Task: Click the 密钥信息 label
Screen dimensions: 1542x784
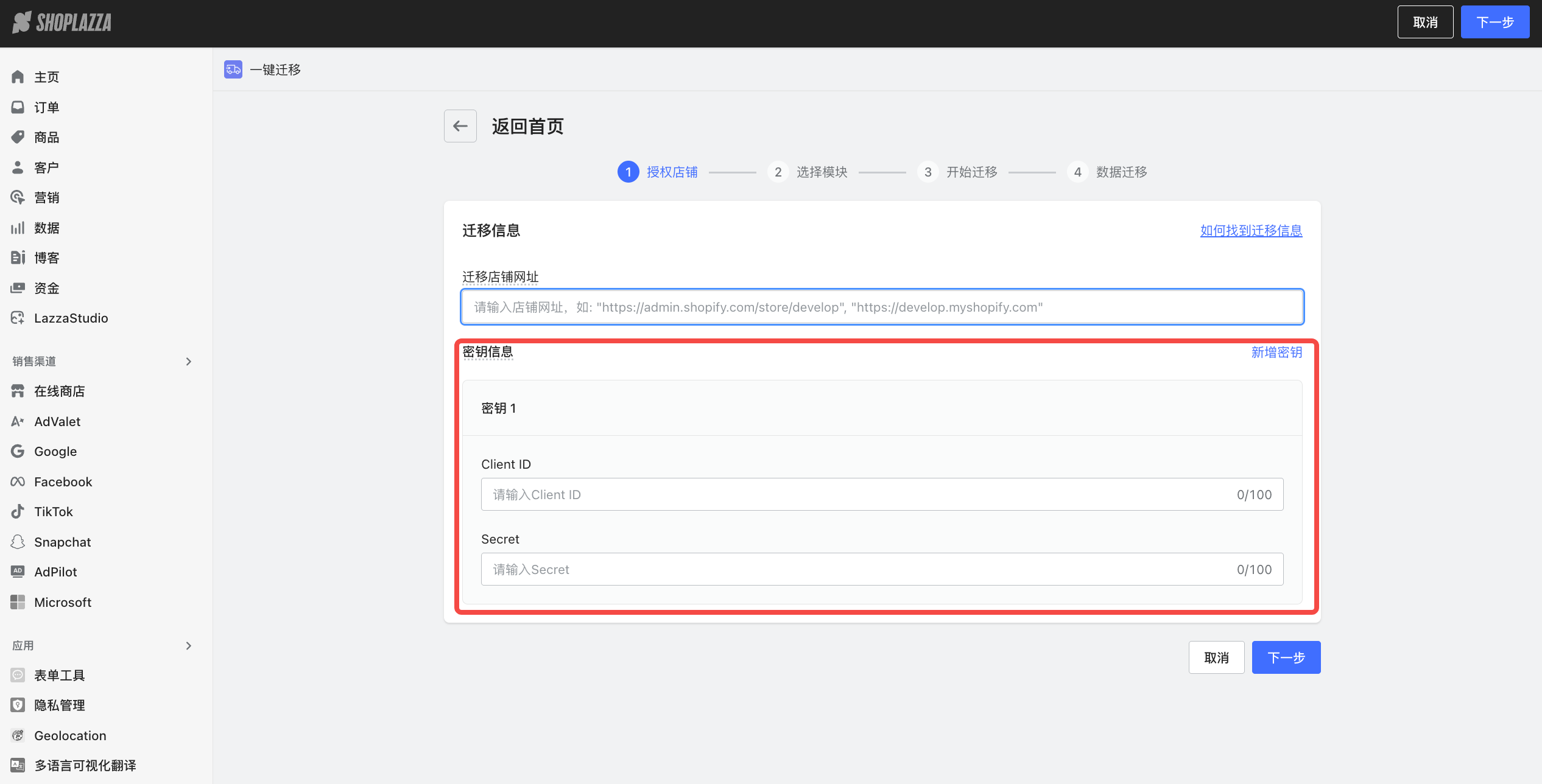Action: (x=488, y=352)
